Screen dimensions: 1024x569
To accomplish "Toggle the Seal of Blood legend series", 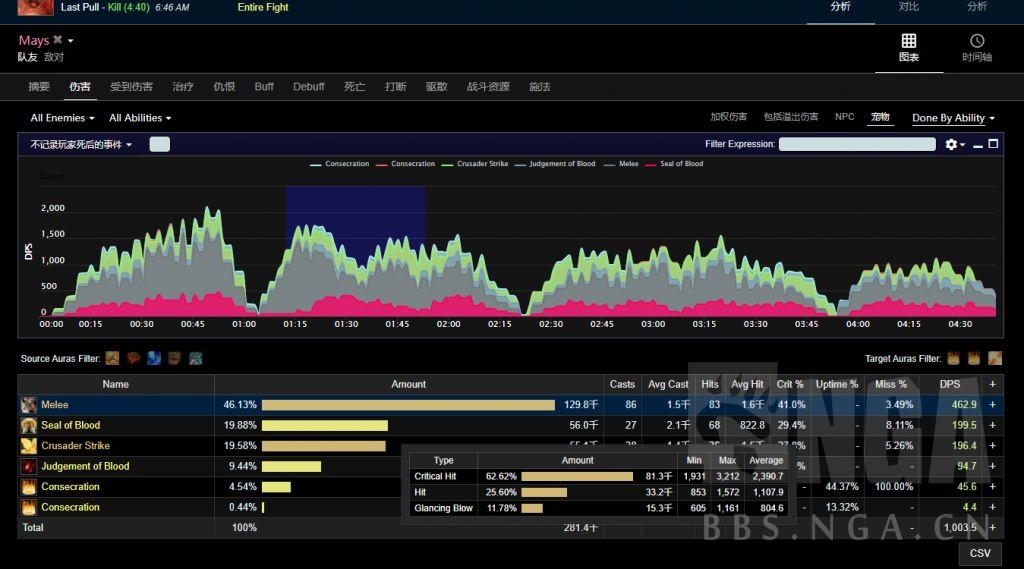I will (x=674, y=164).
